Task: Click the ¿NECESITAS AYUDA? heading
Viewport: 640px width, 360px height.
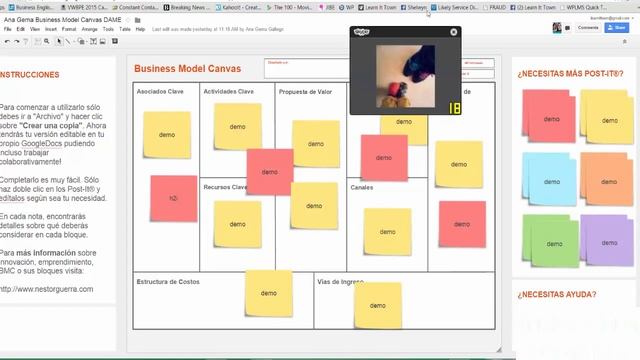Action: coord(557,294)
